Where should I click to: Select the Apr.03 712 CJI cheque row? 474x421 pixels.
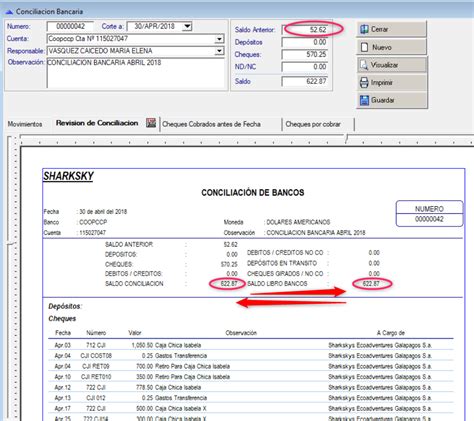251,345
